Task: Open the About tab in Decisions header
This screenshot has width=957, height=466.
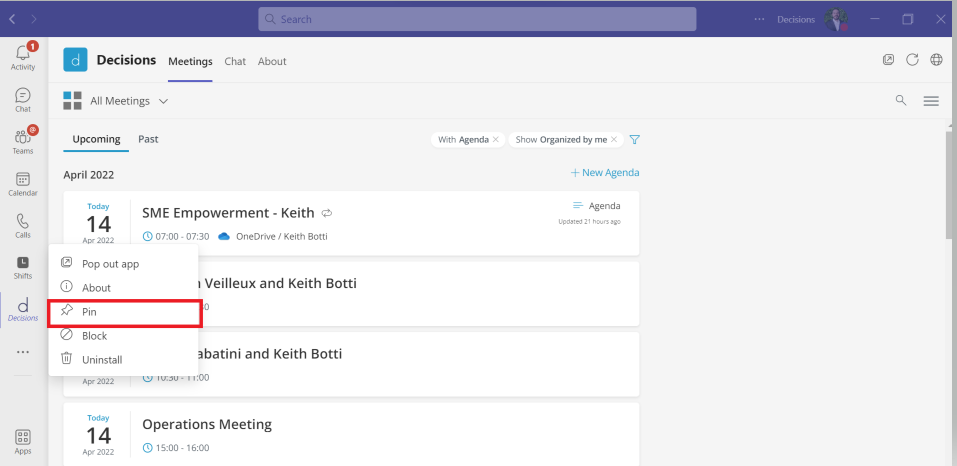Action: coord(272,61)
